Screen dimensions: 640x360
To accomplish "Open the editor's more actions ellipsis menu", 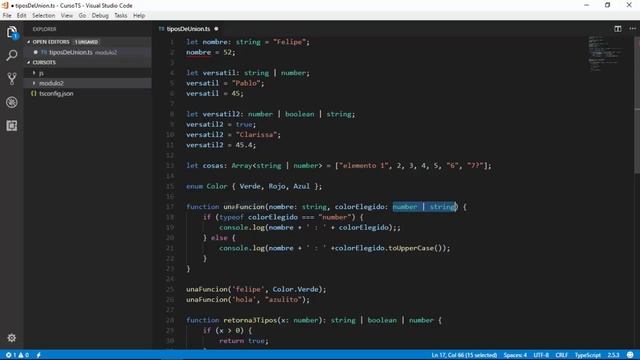I will (632, 29).
